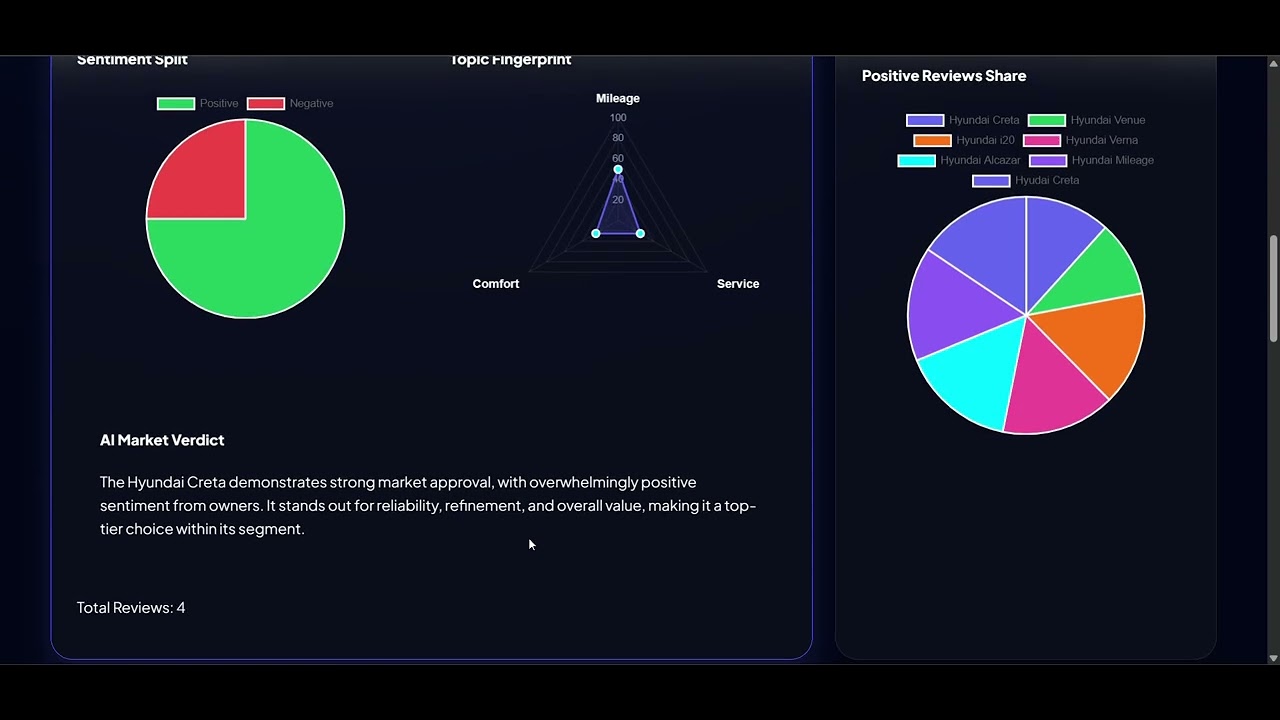Click the radar scale value 80

(x=618, y=138)
